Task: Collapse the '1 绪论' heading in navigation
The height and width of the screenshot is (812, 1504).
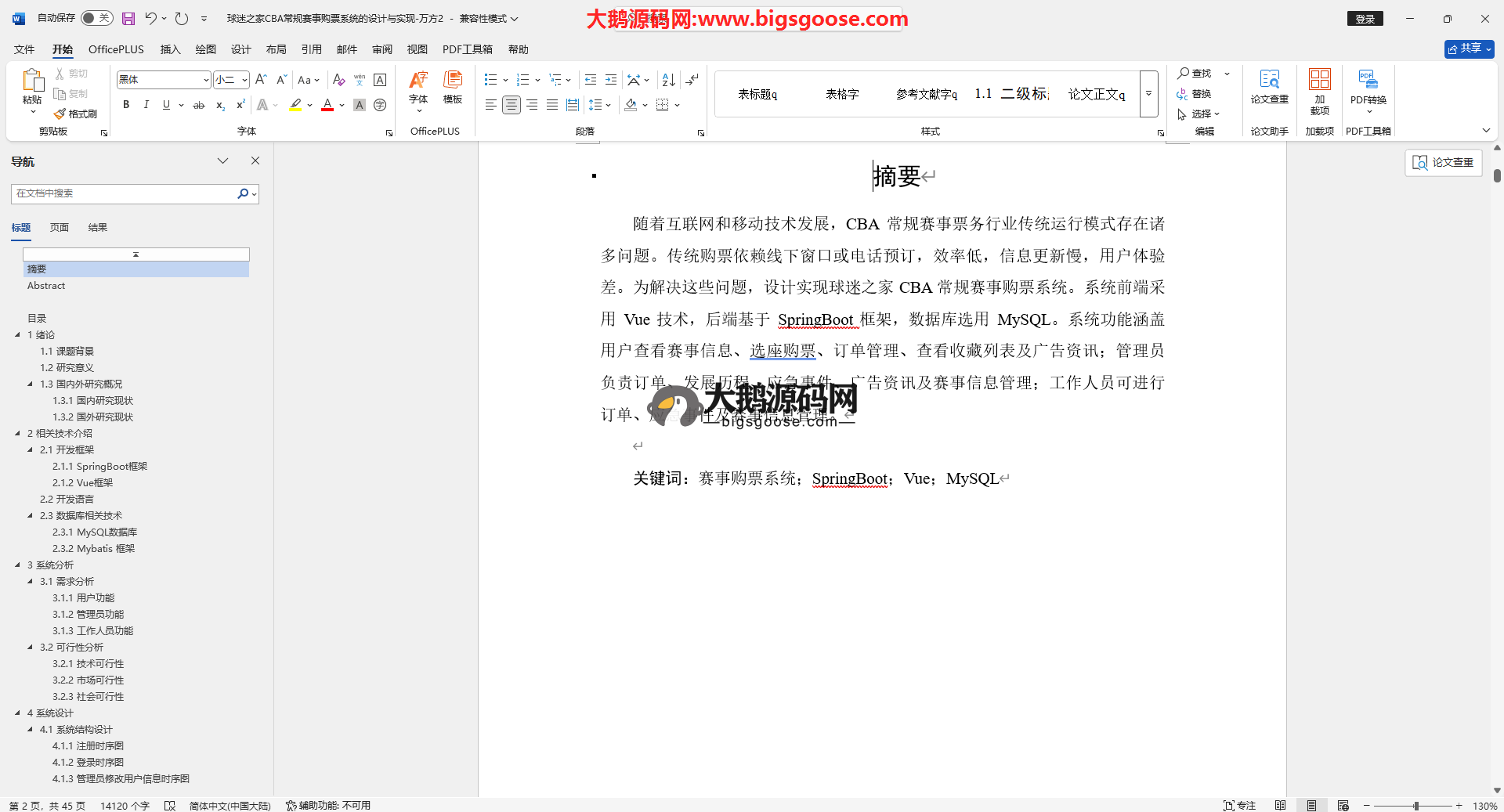Action: click(17, 335)
